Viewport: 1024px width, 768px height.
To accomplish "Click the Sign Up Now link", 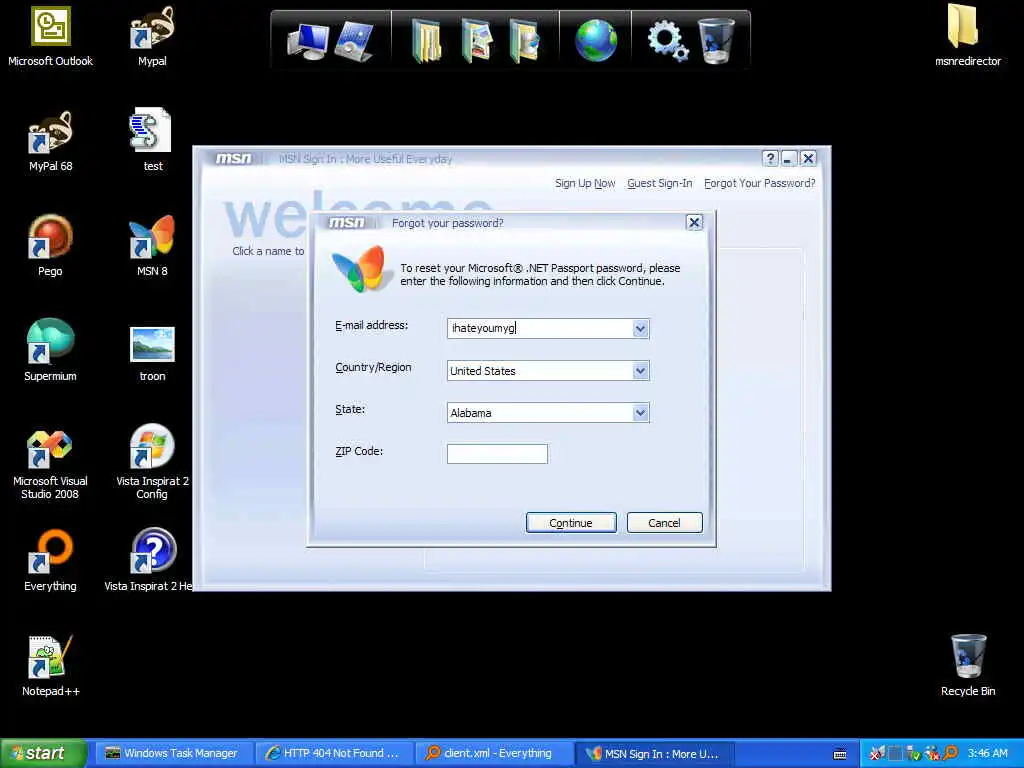I will click(585, 184).
